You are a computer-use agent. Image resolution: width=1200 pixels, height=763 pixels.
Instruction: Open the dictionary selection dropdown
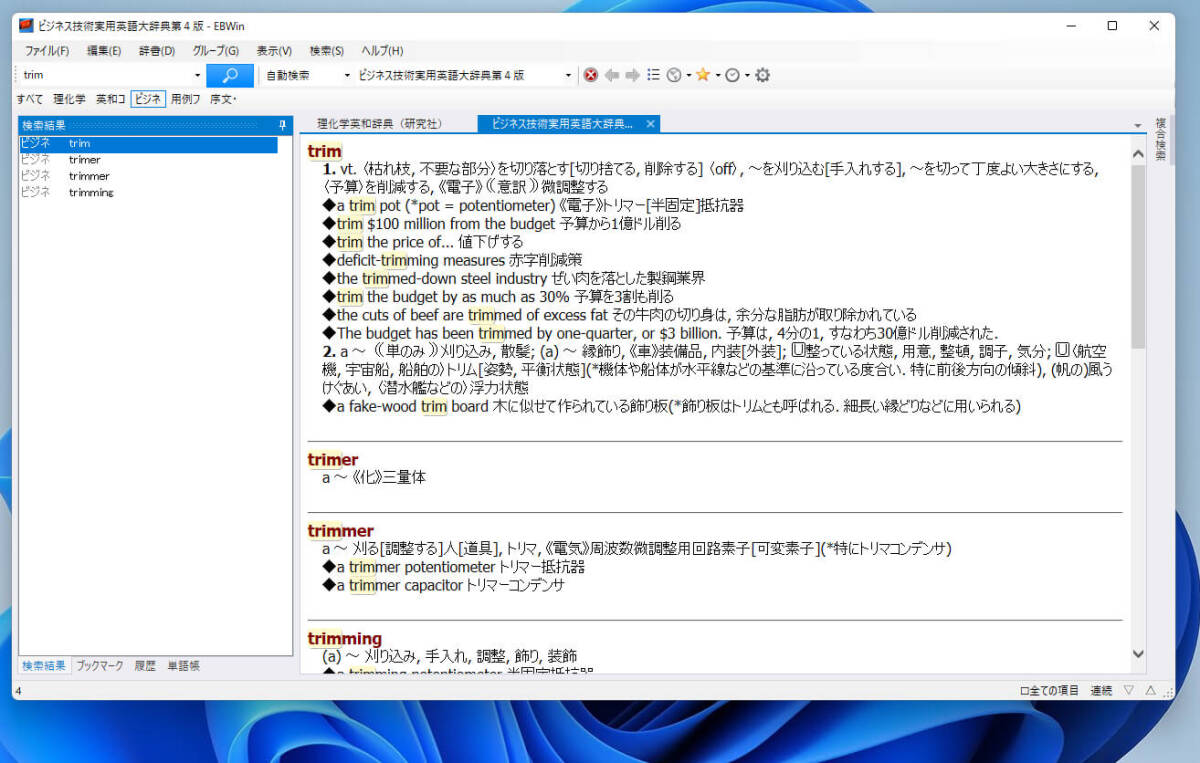tap(569, 75)
